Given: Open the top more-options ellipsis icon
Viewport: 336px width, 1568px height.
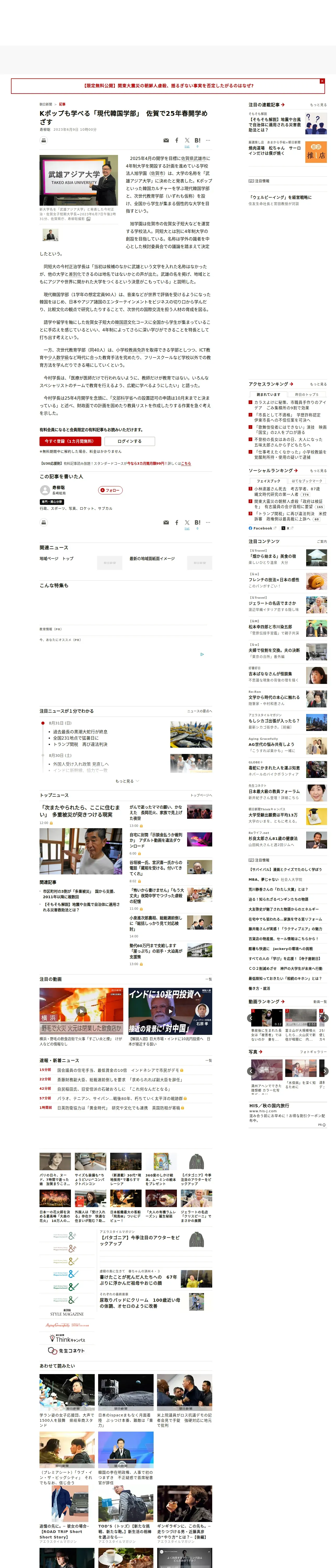Looking at the screenshot, I should click(208, 140).
